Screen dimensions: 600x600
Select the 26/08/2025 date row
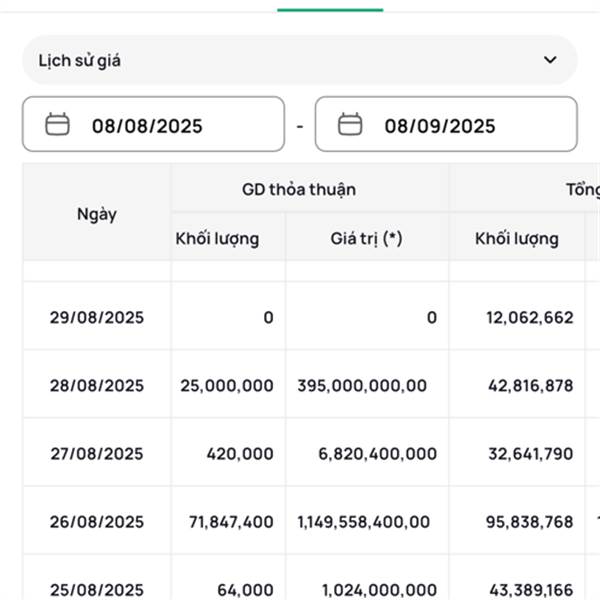tap(97, 522)
